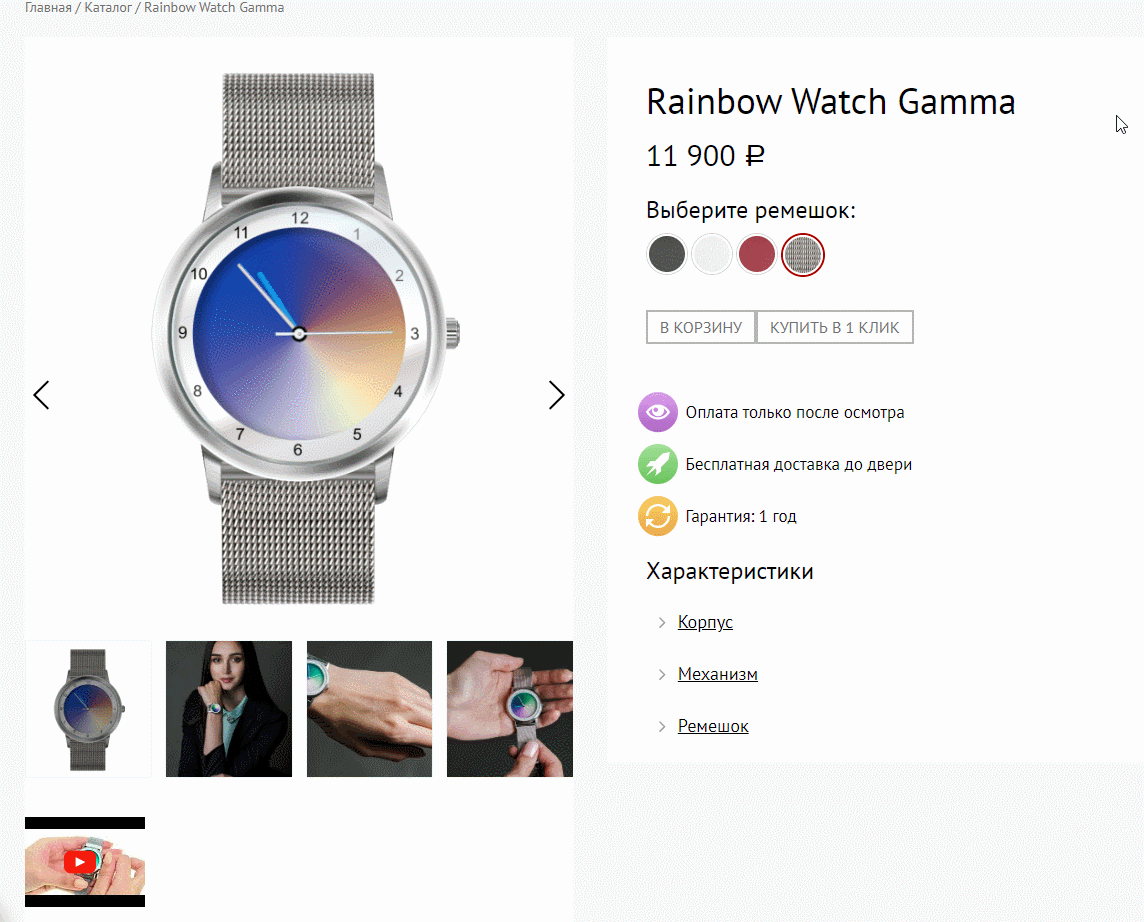Screen dimensions: 1144x922
Task: Select the metal mesh strap option
Action: point(803,255)
